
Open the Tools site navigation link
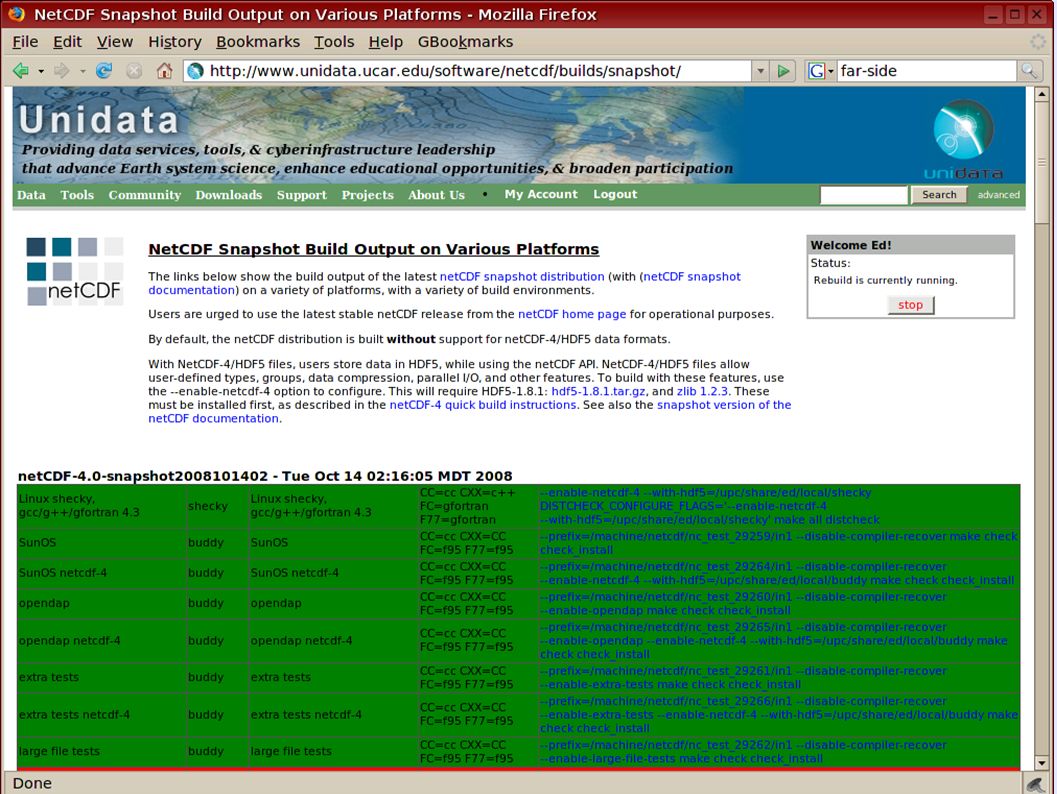pos(77,195)
